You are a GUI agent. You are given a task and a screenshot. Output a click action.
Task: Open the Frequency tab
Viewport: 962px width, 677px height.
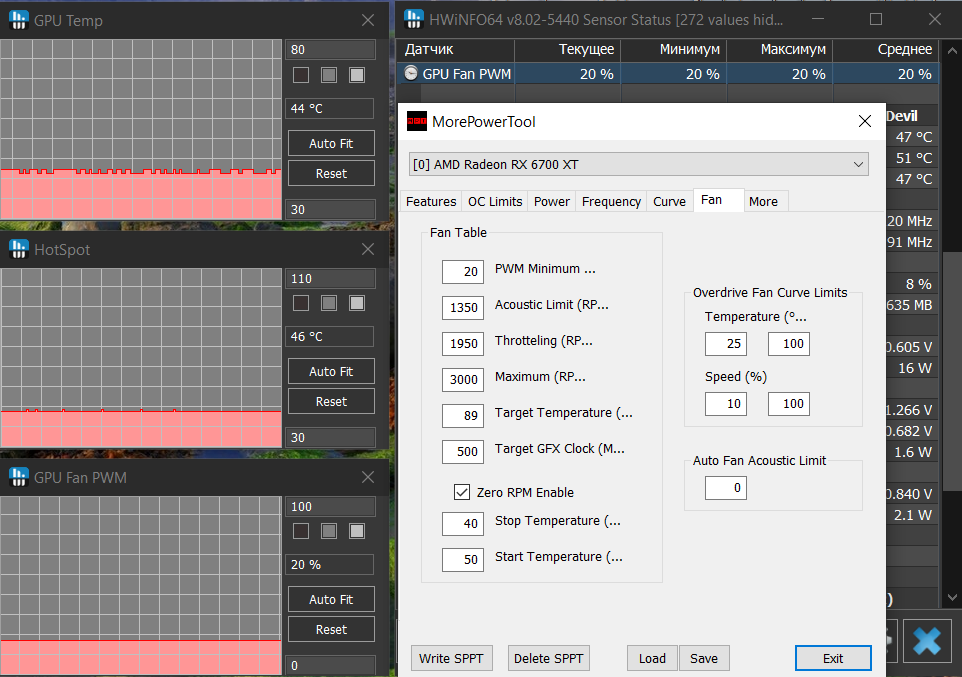611,201
